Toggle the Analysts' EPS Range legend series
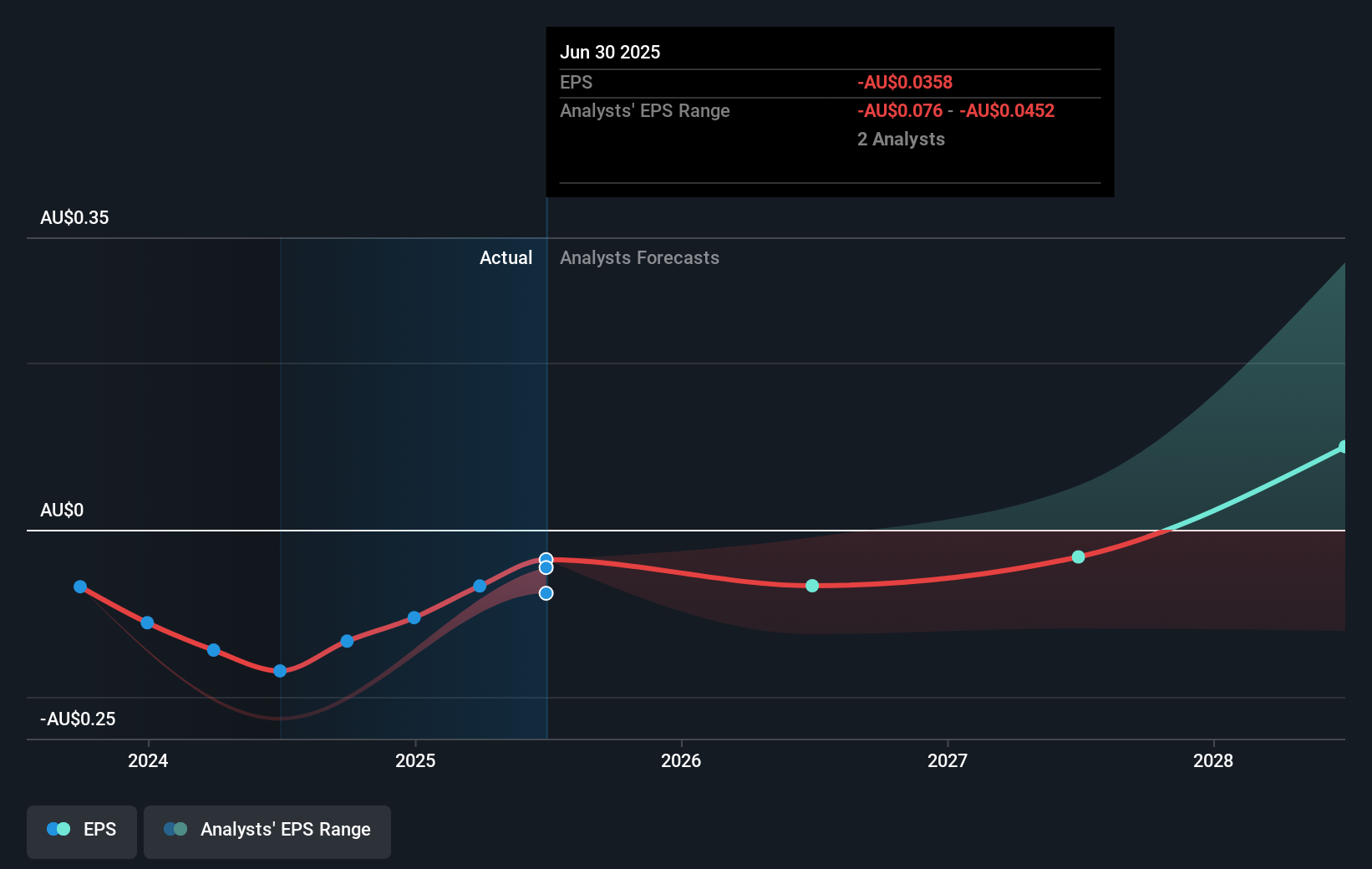1372x869 pixels. 267,831
